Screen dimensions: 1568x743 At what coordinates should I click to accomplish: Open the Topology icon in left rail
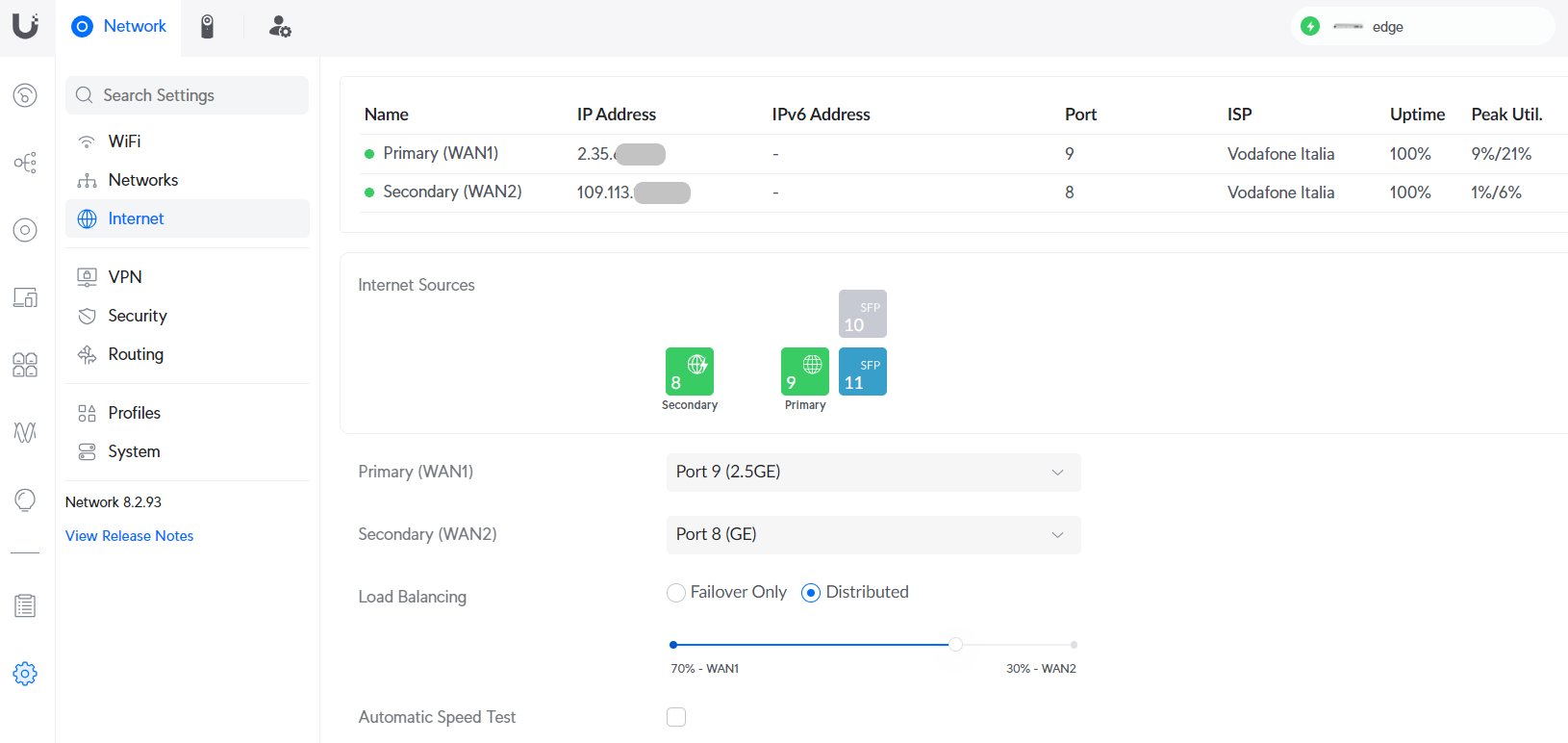click(25, 163)
